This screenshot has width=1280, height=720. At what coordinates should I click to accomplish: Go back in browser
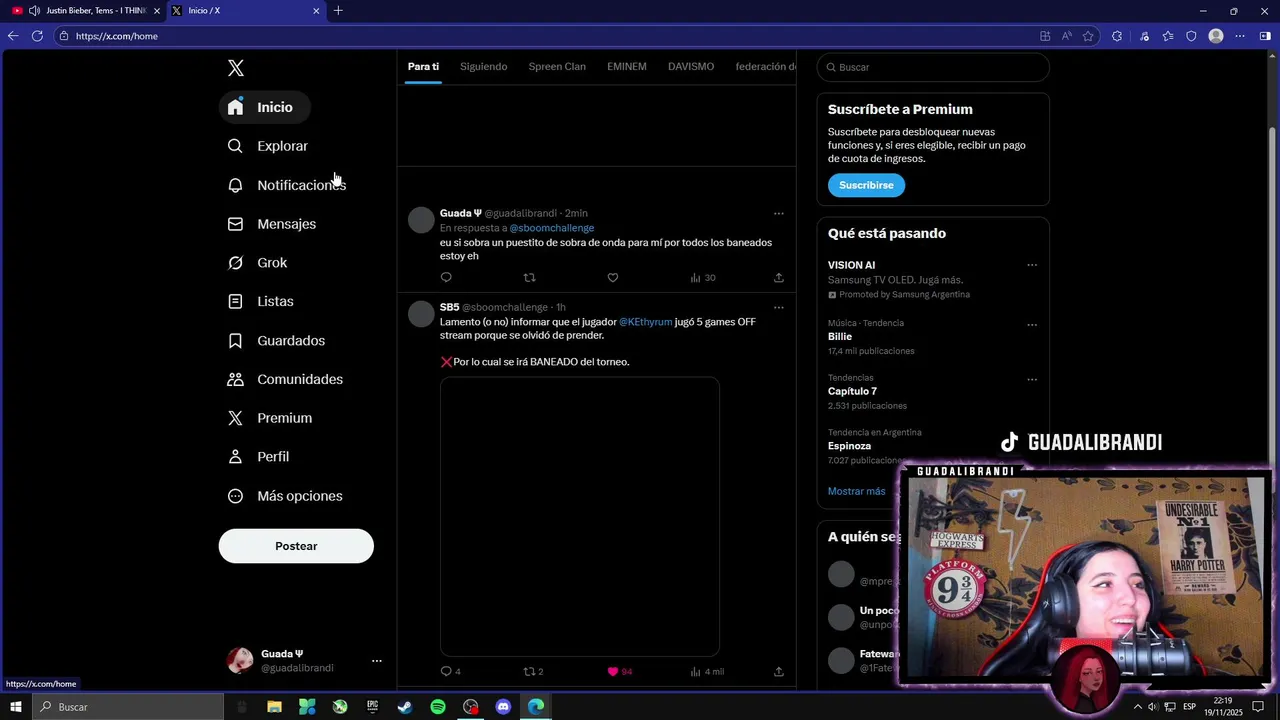(13, 36)
